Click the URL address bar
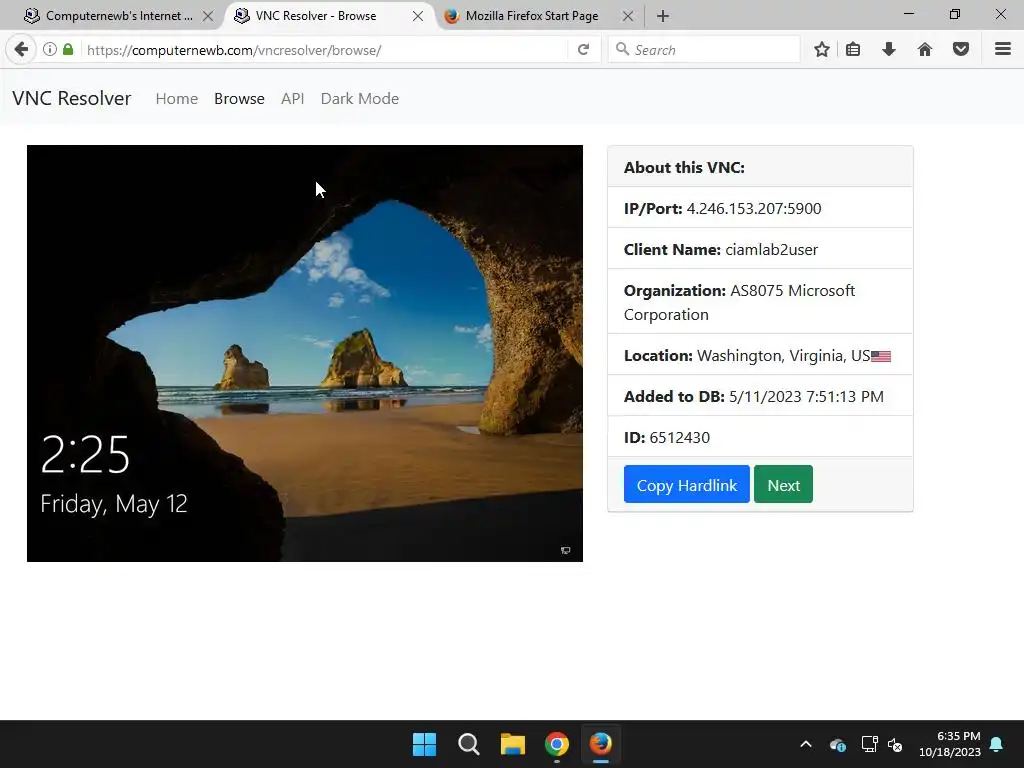The width and height of the screenshot is (1024, 768). pyautogui.click(x=323, y=50)
